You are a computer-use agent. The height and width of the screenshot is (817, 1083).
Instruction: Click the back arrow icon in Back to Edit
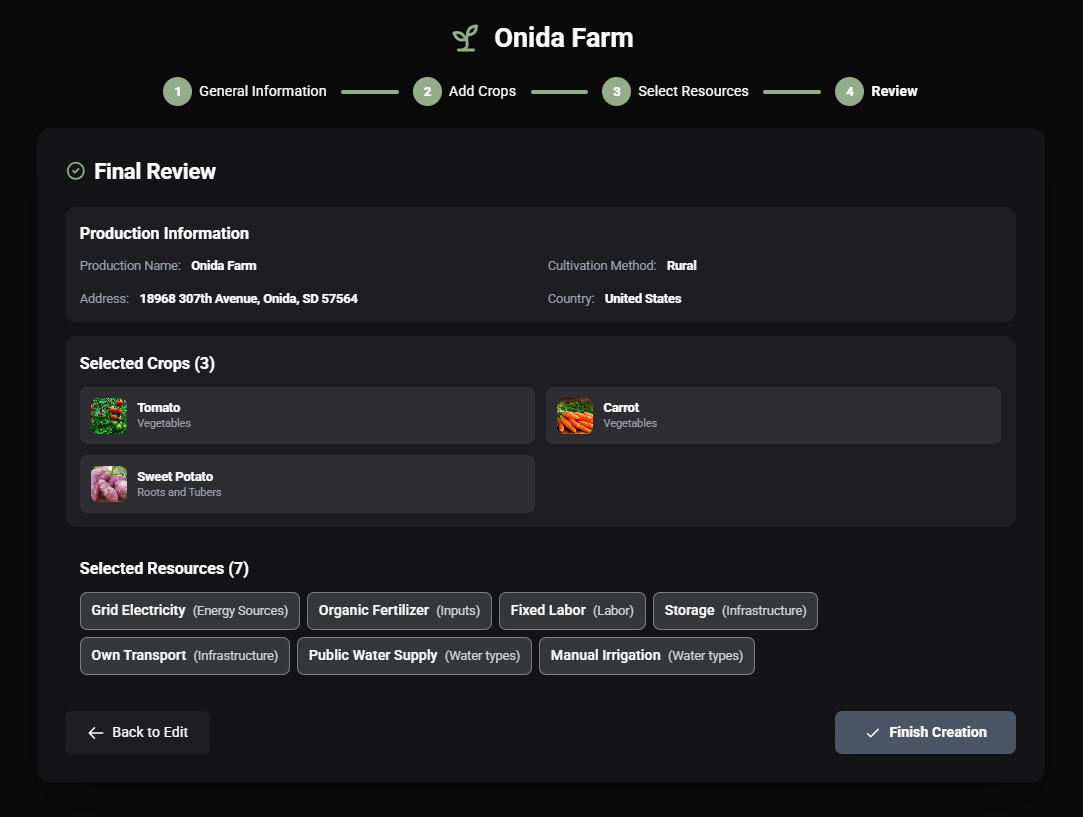click(95, 732)
